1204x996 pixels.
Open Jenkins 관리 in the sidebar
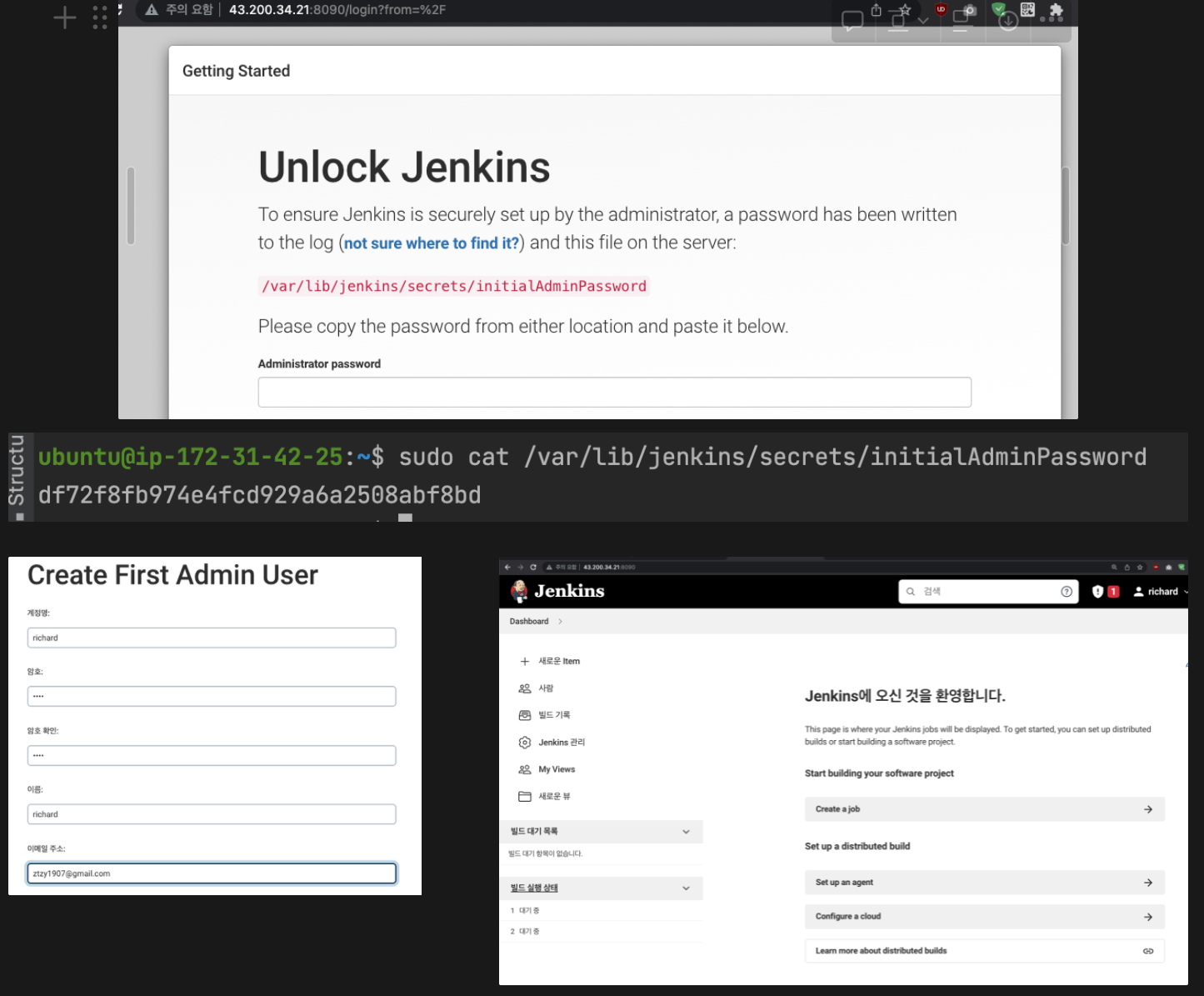pyautogui.click(x=552, y=742)
